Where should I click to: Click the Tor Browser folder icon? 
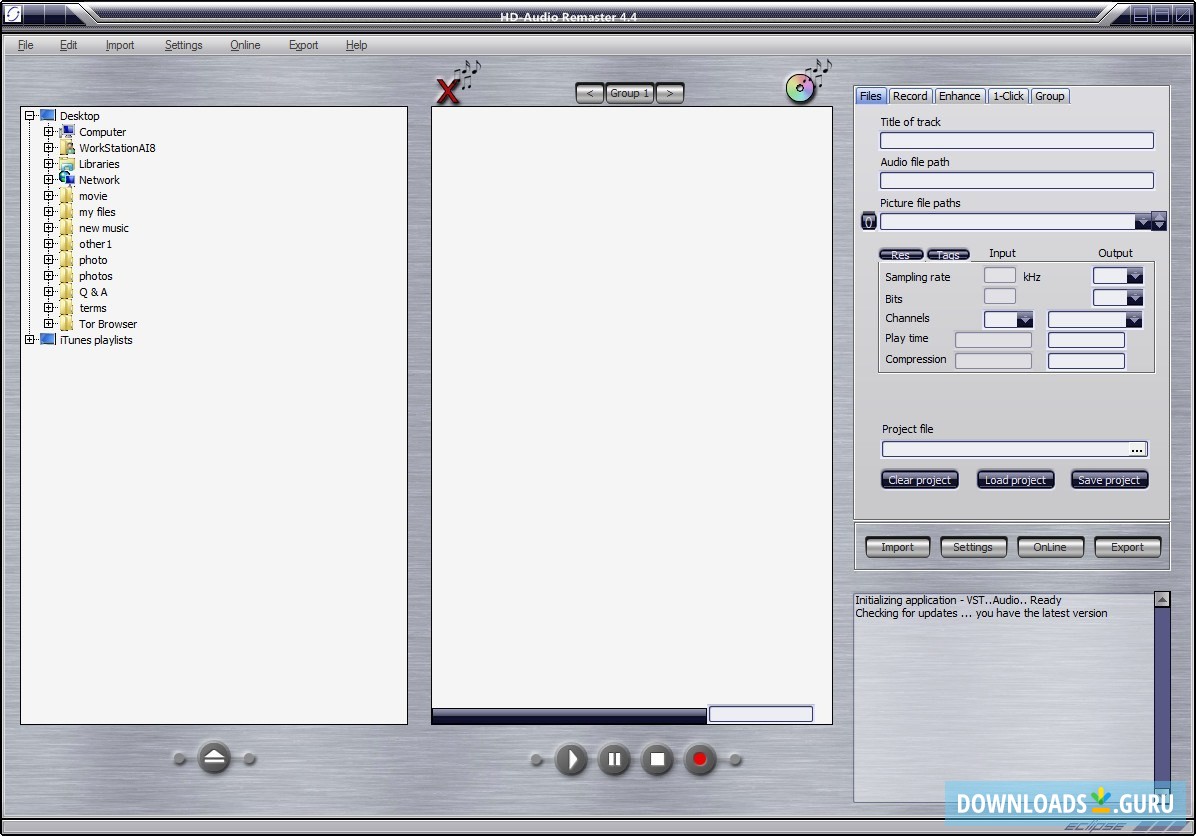(x=67, y=323)
